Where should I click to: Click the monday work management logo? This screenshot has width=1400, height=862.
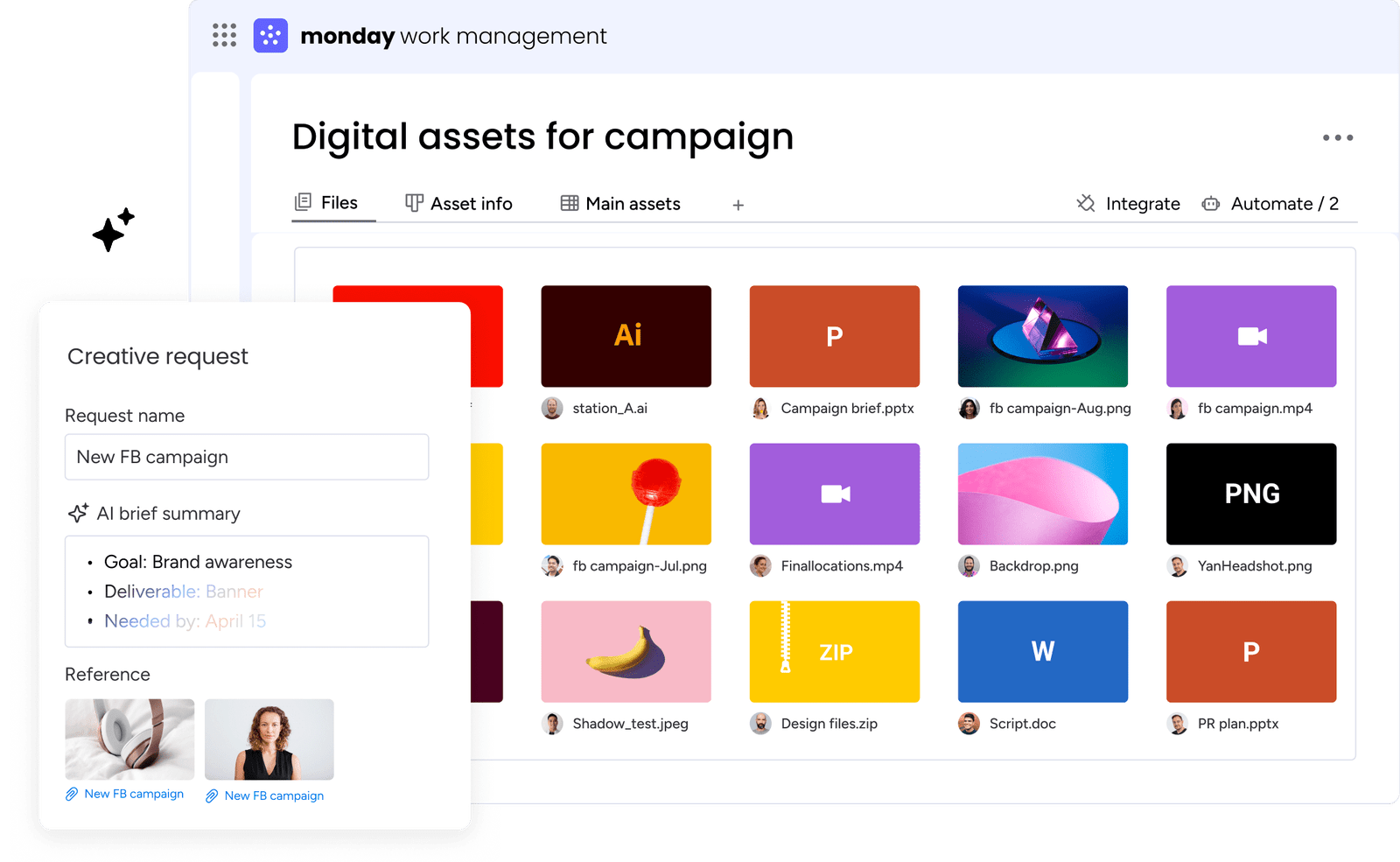[x=270, y=36]
